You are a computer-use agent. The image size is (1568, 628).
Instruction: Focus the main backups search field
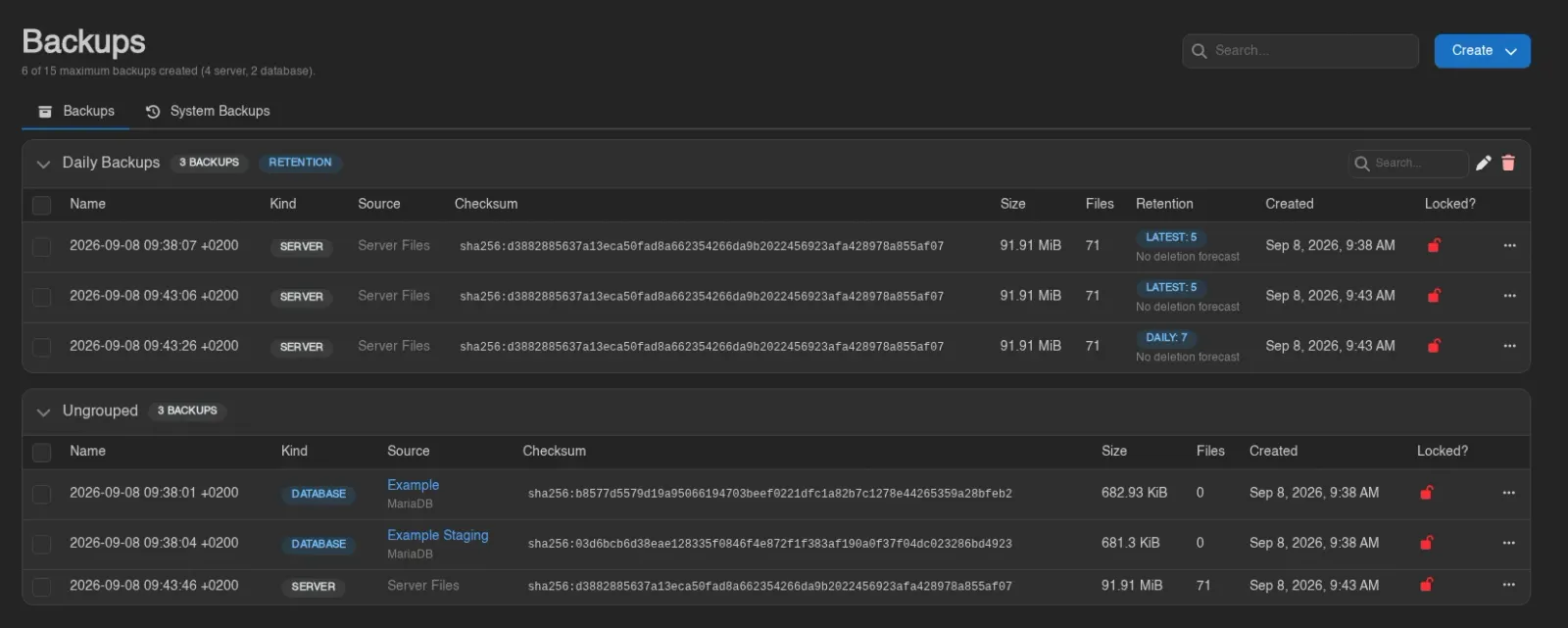click(x=1300, y=51)
